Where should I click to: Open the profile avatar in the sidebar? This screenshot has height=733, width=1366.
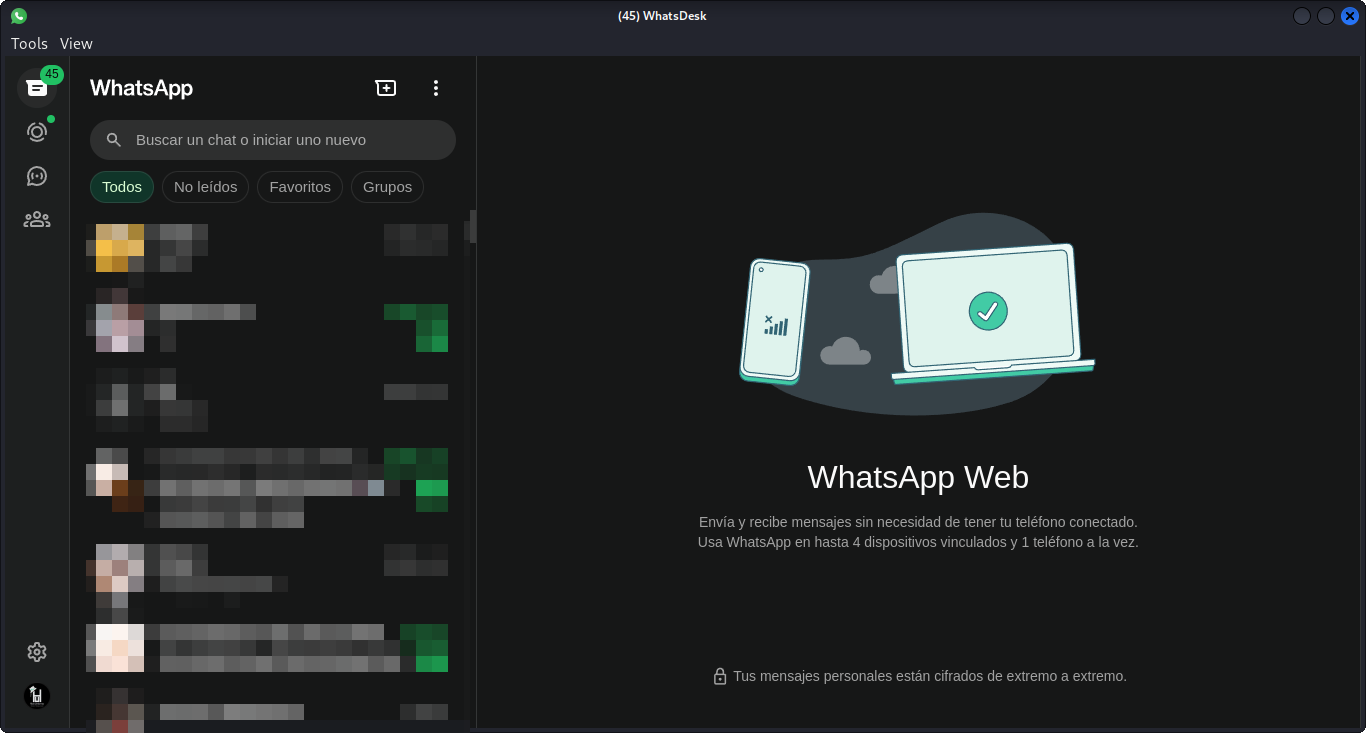(x=37, y=696)
